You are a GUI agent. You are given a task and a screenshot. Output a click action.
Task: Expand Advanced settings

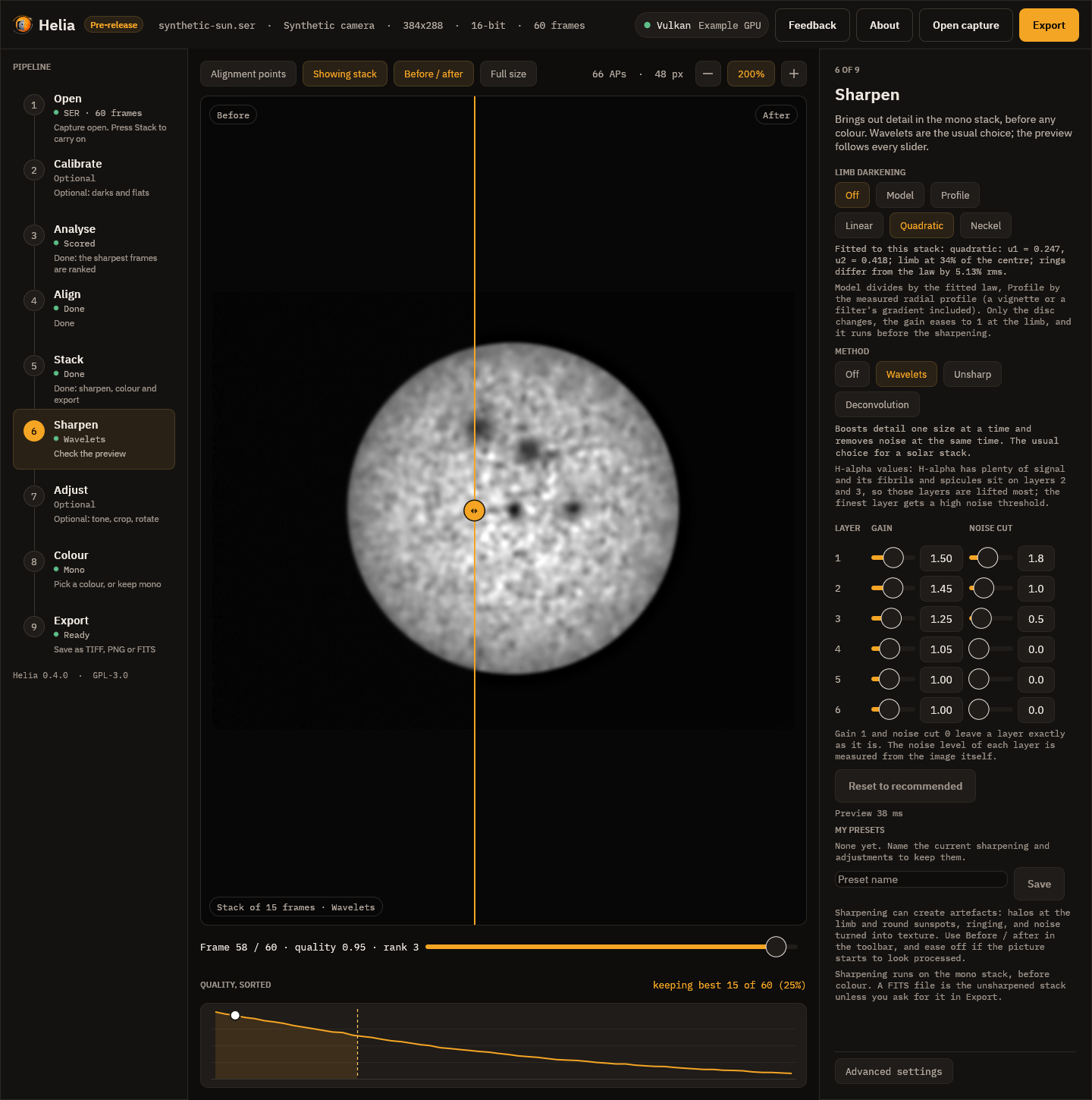point(893,1071)
